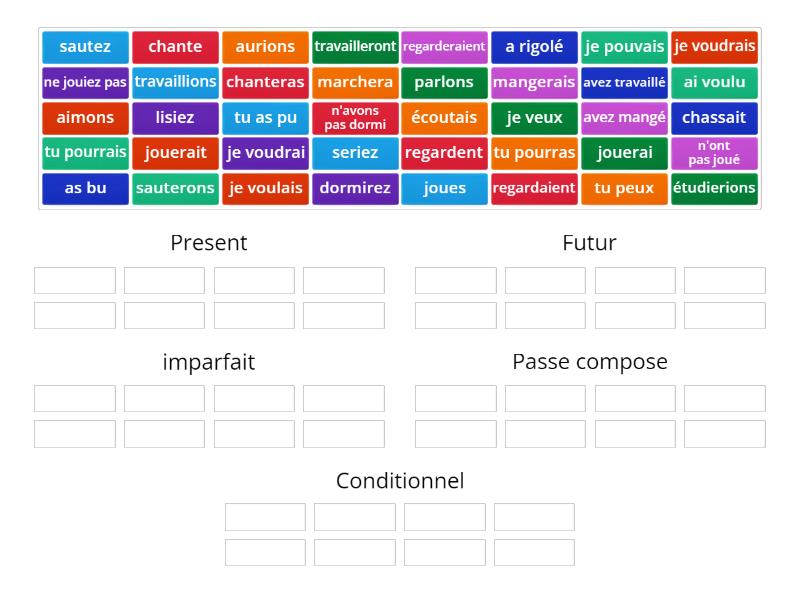
Task: Click first empty slot under Passe compose
Action: pyautogui.click(x=456, y=398)
